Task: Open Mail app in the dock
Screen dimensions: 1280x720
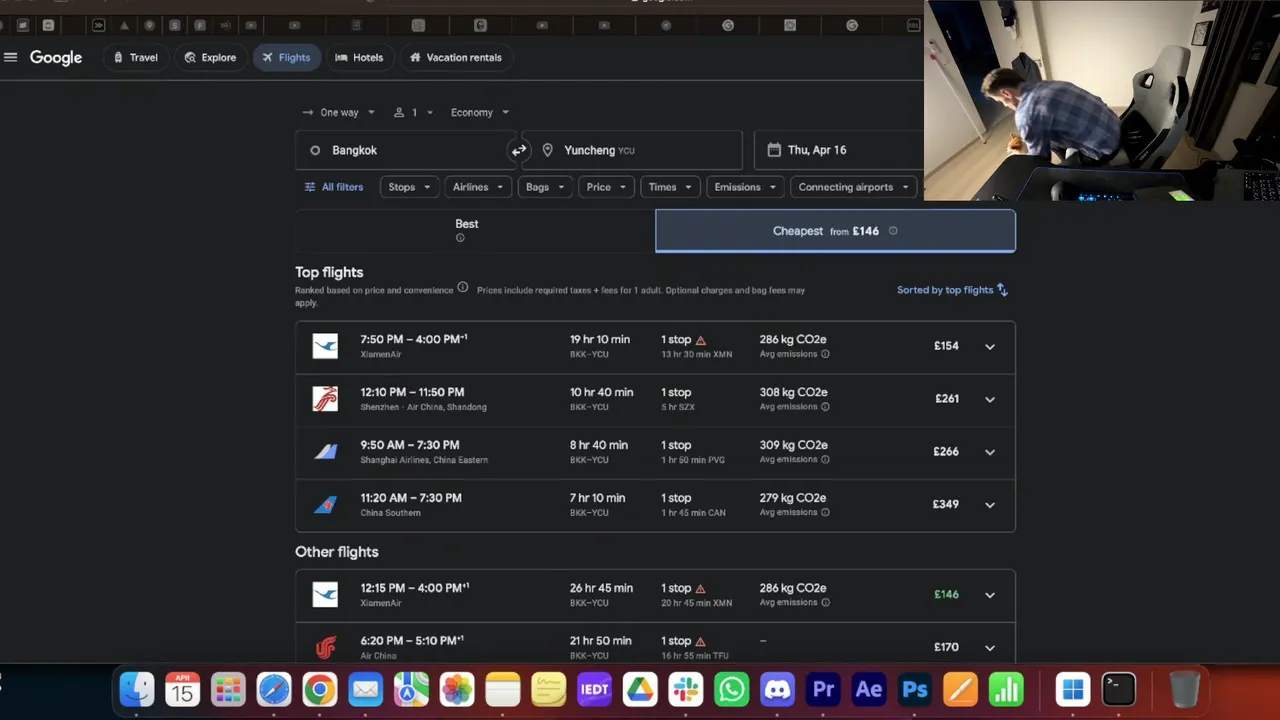Action: (x=365, y=689)
